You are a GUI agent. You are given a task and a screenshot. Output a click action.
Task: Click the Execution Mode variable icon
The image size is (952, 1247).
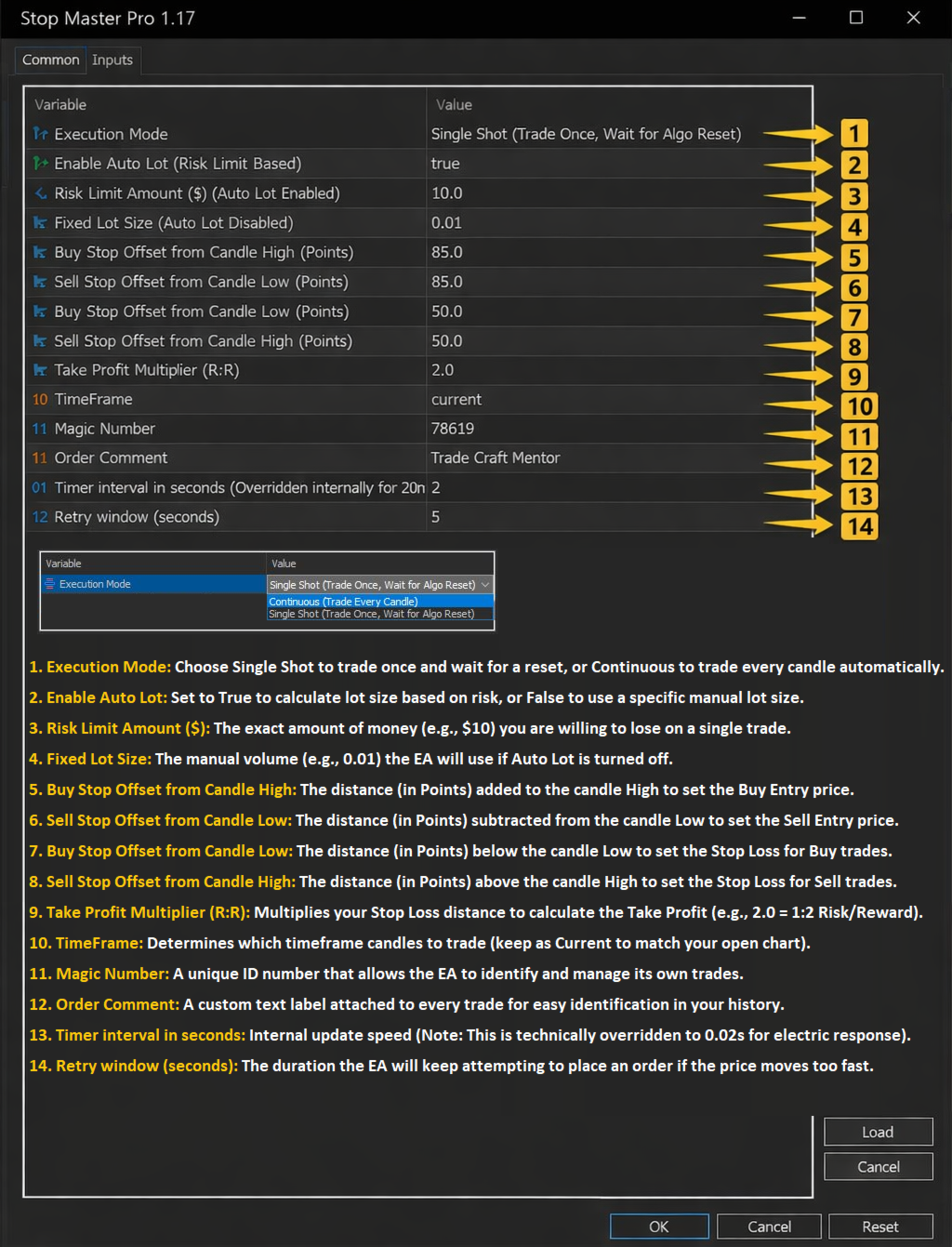pyautogui.click(x=40, y=134)
